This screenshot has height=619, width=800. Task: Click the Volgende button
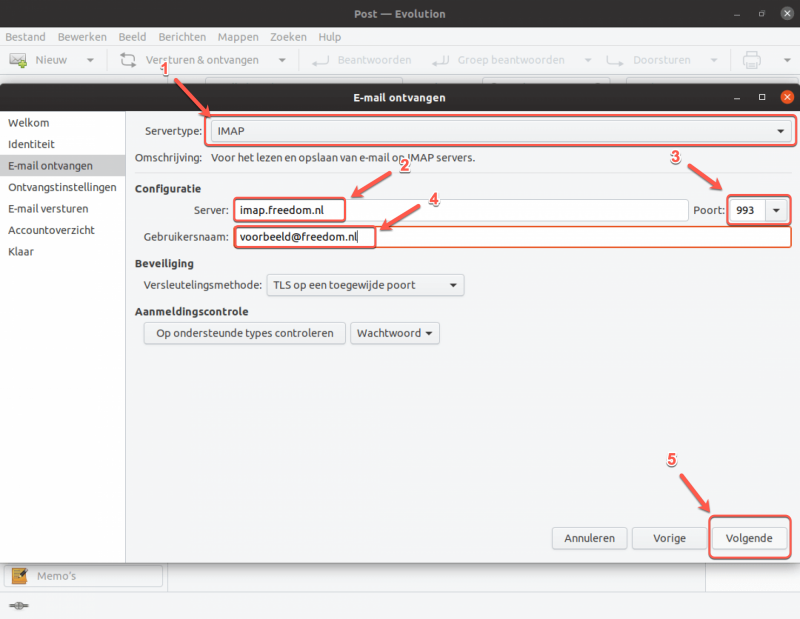pyautogui.click(x=749, y=538)
